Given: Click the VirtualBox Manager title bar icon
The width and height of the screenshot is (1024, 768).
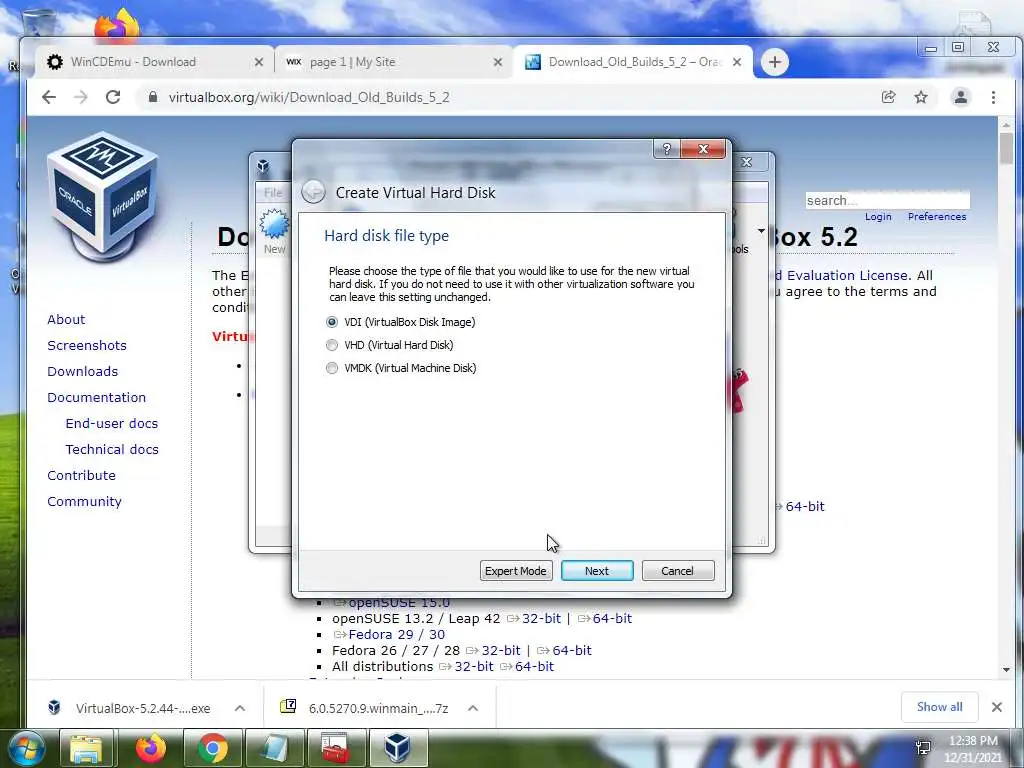Looking at the screenshot, I should pyautogui.click(x=263, y=165).
